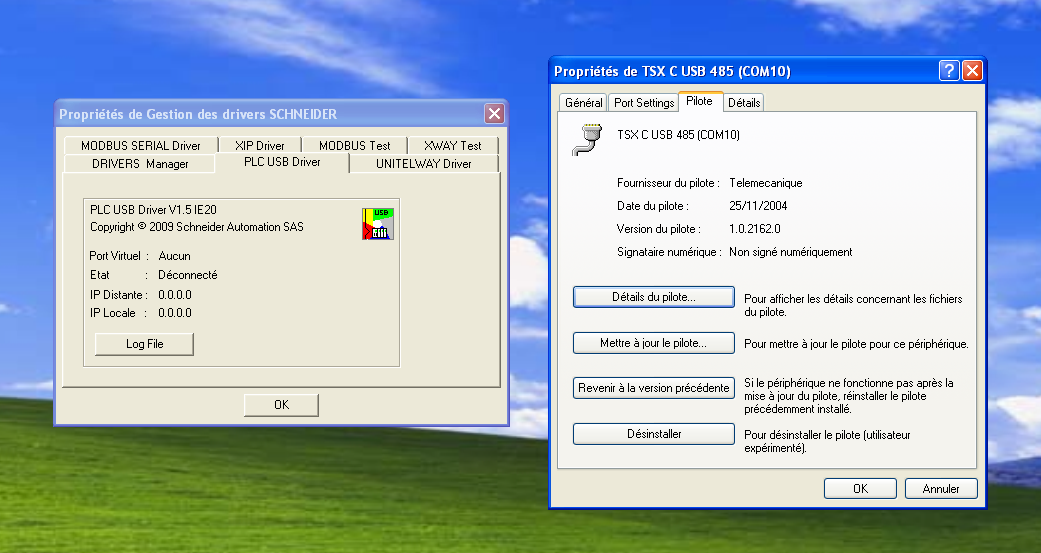Close the TSX C USB 485 properties window
1041x553 pixels.
point(972,71)
